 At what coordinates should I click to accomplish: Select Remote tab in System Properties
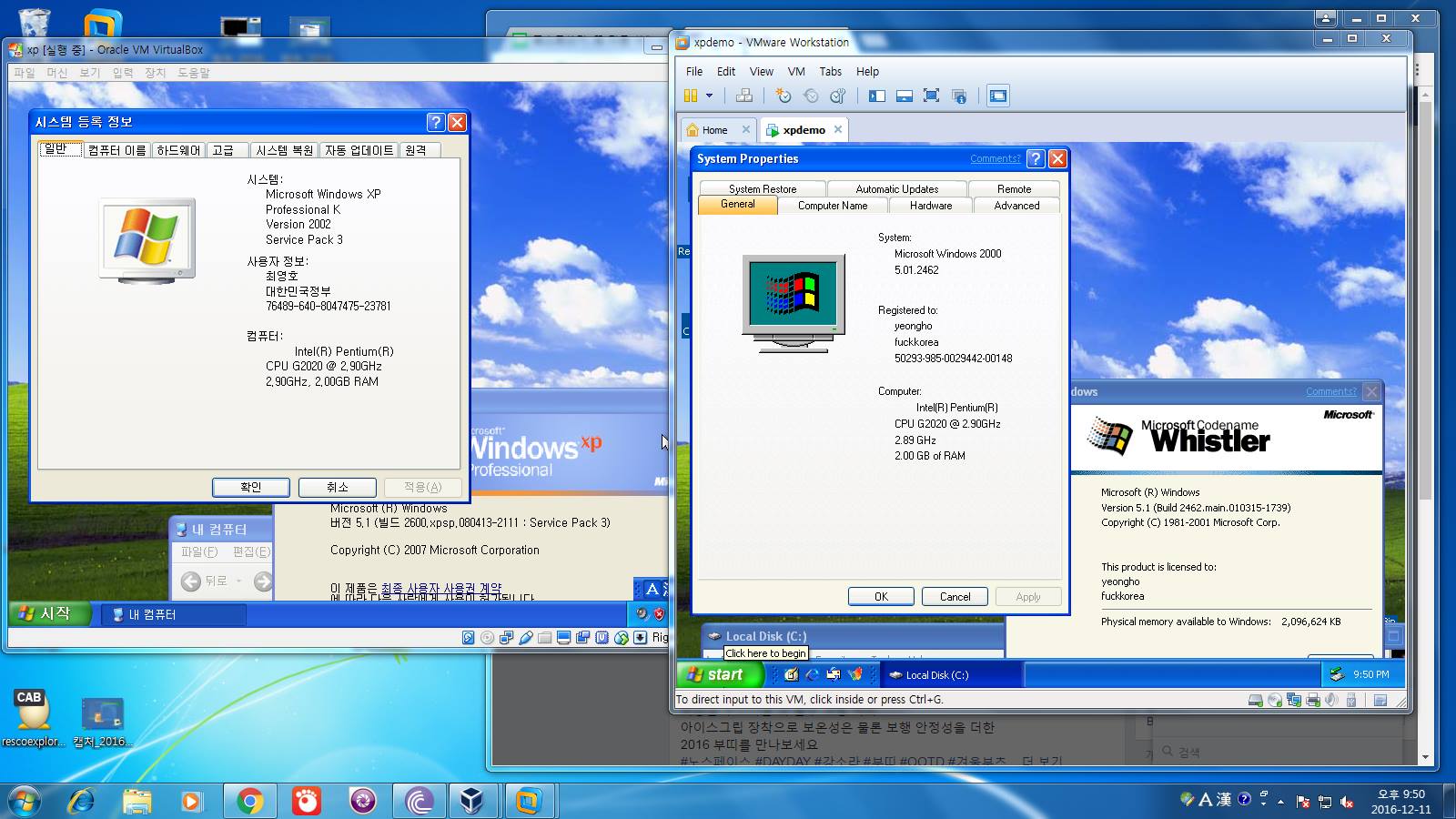pyautogui.click(x=1014, y=188)
